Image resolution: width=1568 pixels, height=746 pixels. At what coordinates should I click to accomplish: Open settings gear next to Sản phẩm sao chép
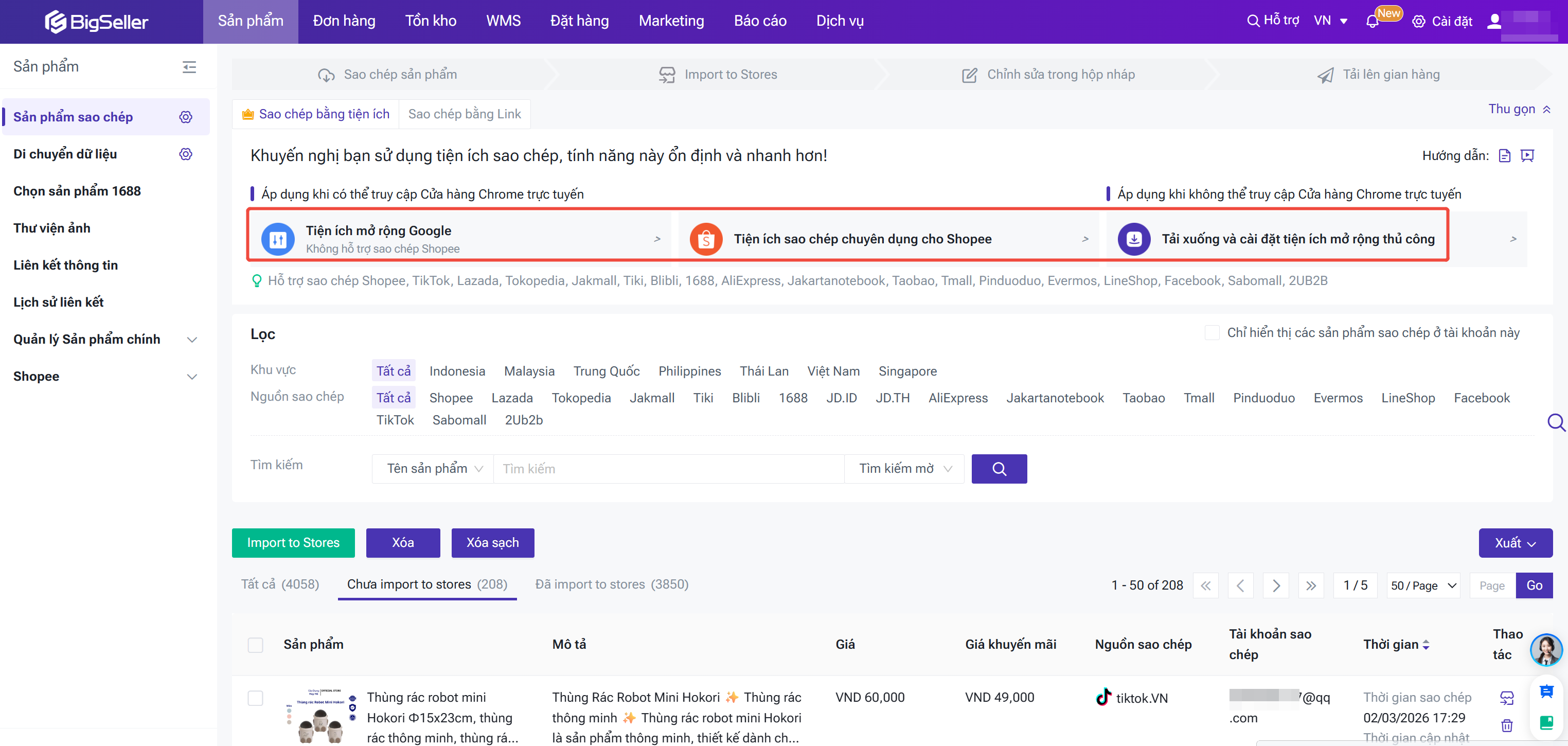[x=186, y=117]
